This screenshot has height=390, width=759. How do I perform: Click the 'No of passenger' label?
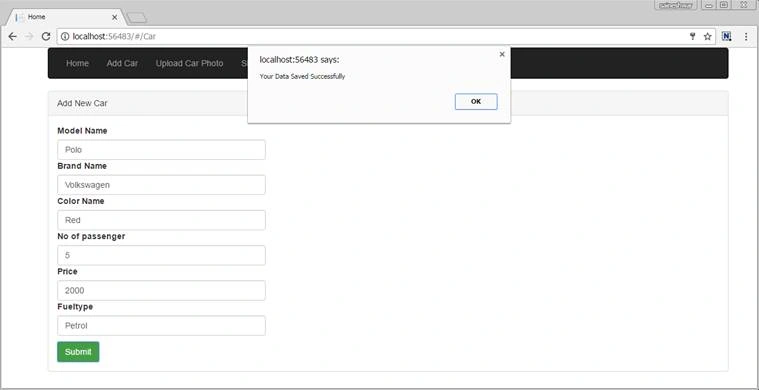[91, 236]
